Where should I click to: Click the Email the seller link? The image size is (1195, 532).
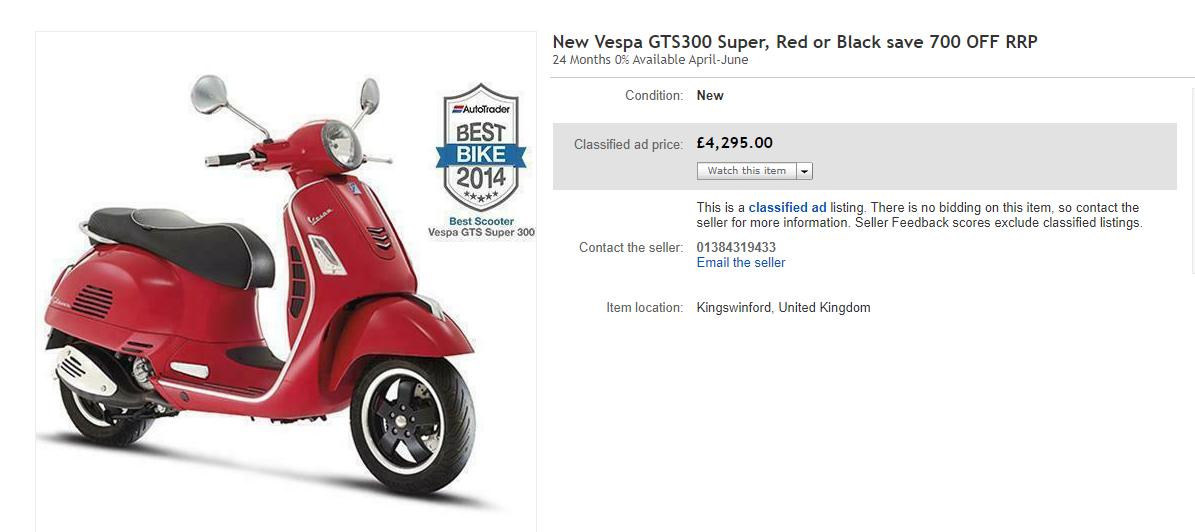point(741,263)
